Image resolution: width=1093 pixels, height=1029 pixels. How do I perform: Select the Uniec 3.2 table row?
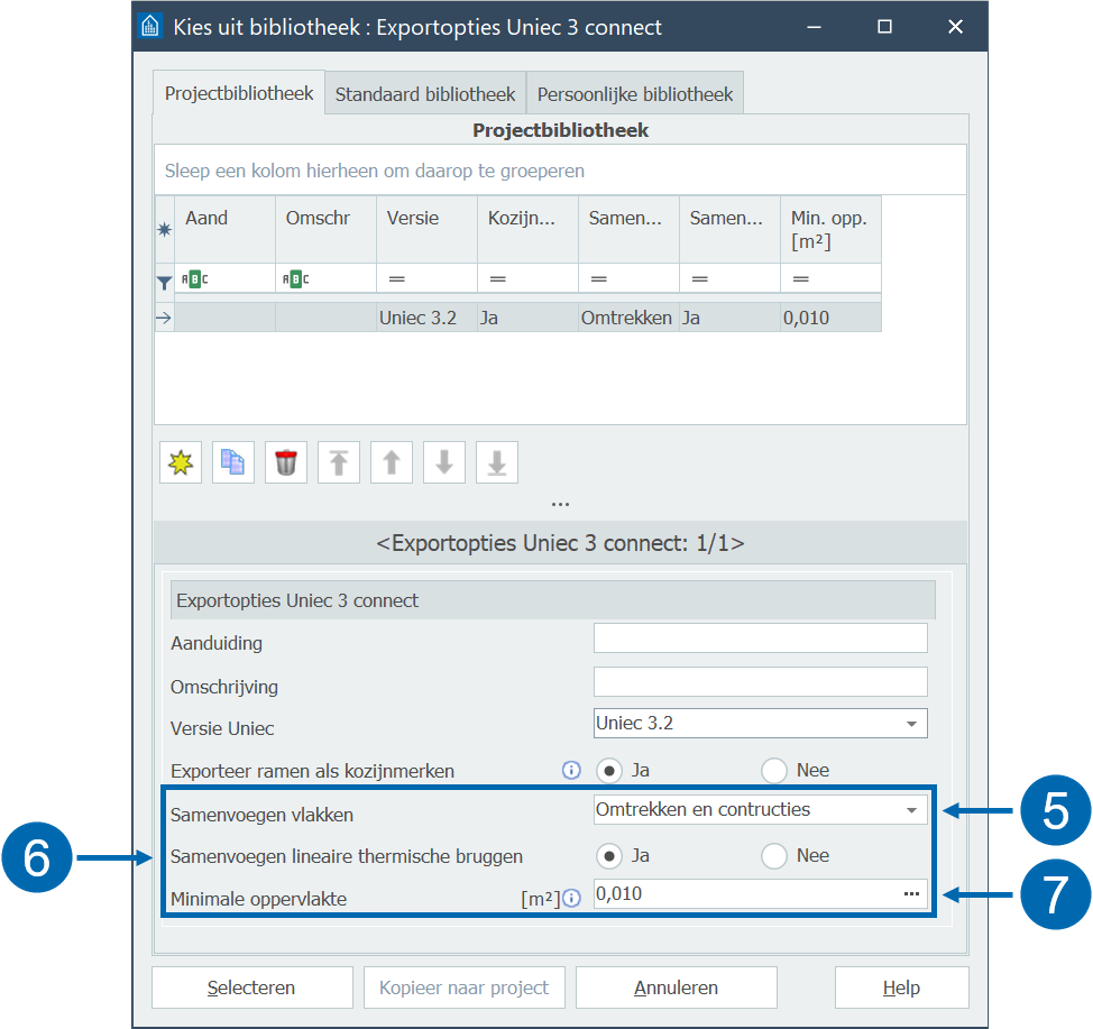527,319
